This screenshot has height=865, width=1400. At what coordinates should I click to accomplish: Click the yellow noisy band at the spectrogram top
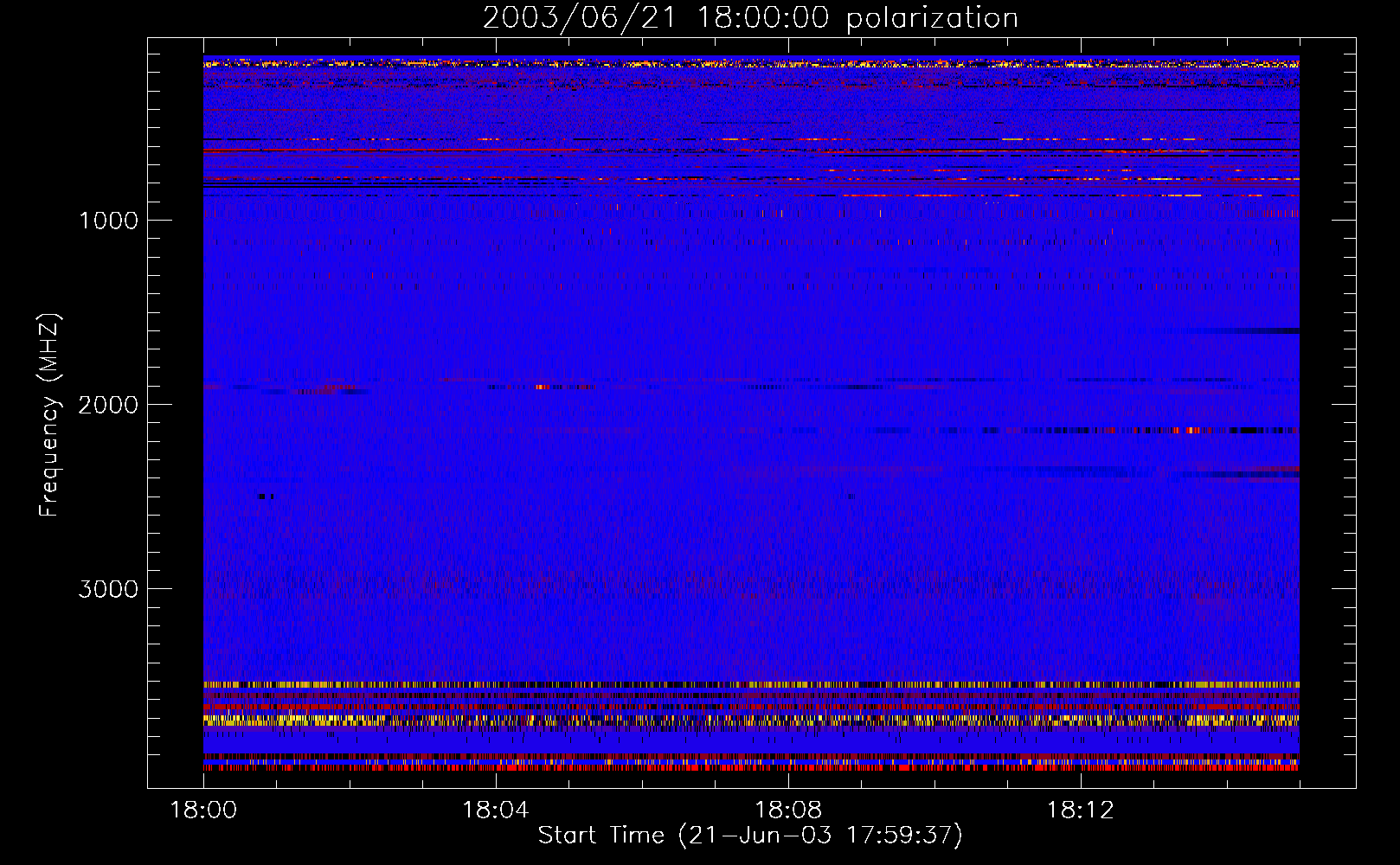click(x=751, y=63)
